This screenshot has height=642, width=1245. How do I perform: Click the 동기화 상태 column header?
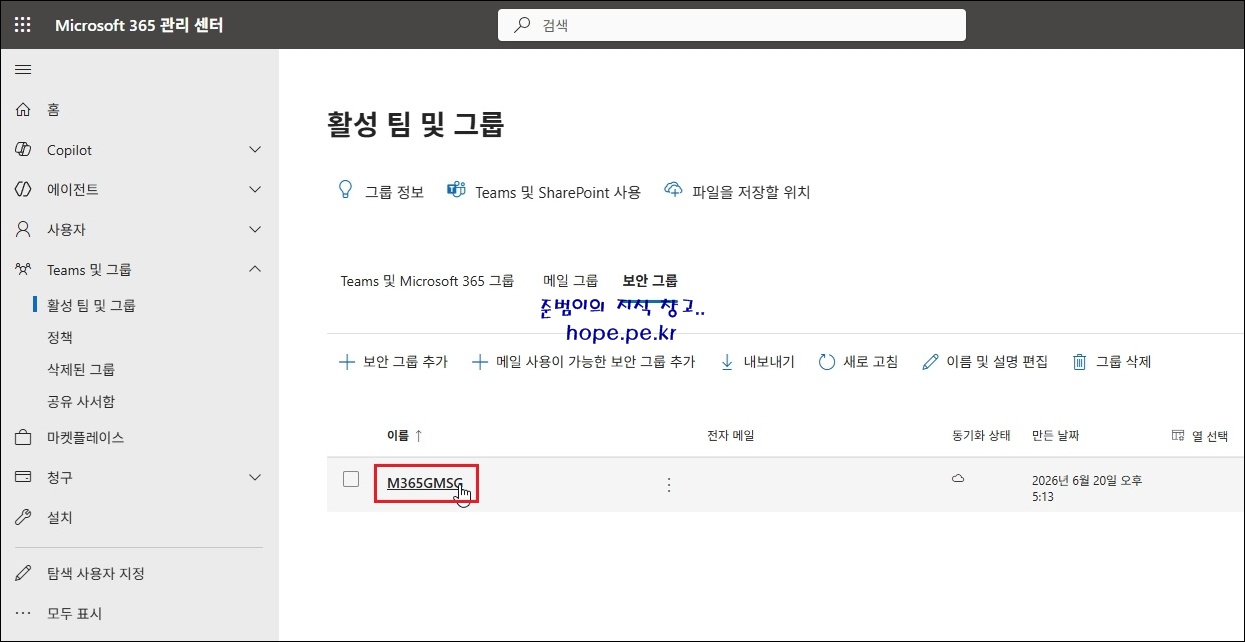pyautogui.click(x=982, y=435)
